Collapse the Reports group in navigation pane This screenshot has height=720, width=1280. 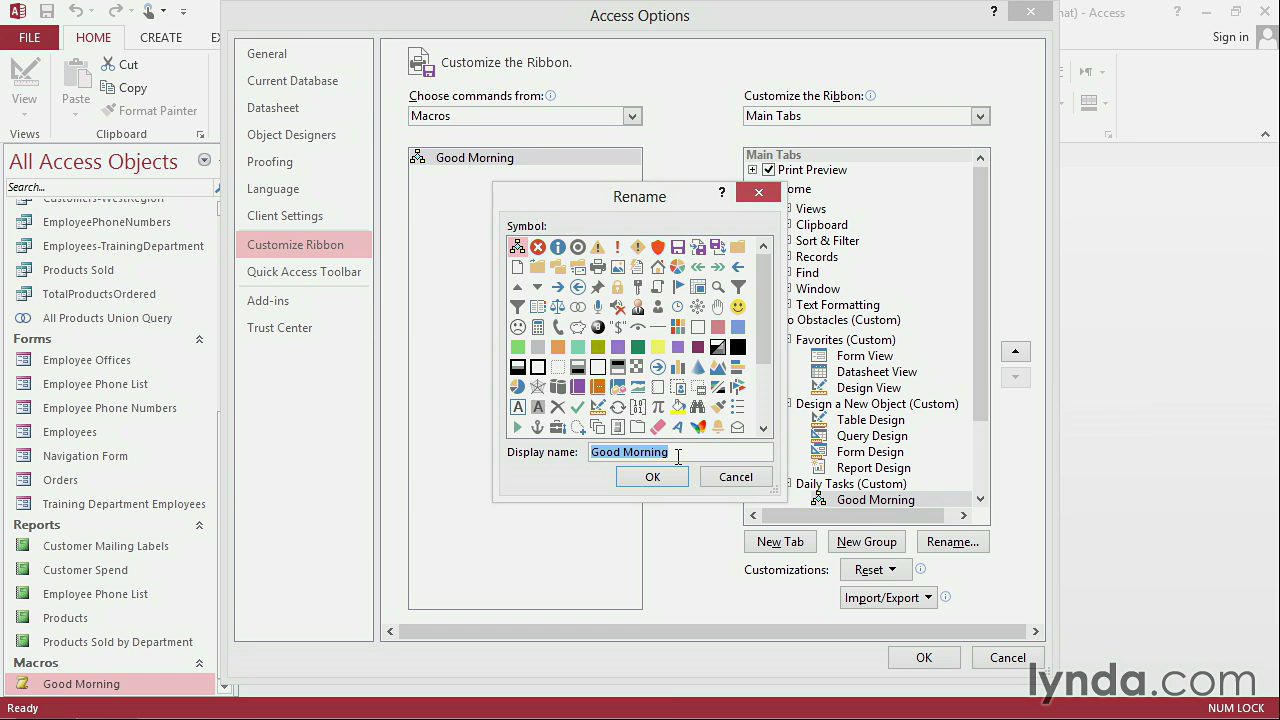tap(199, 525)
